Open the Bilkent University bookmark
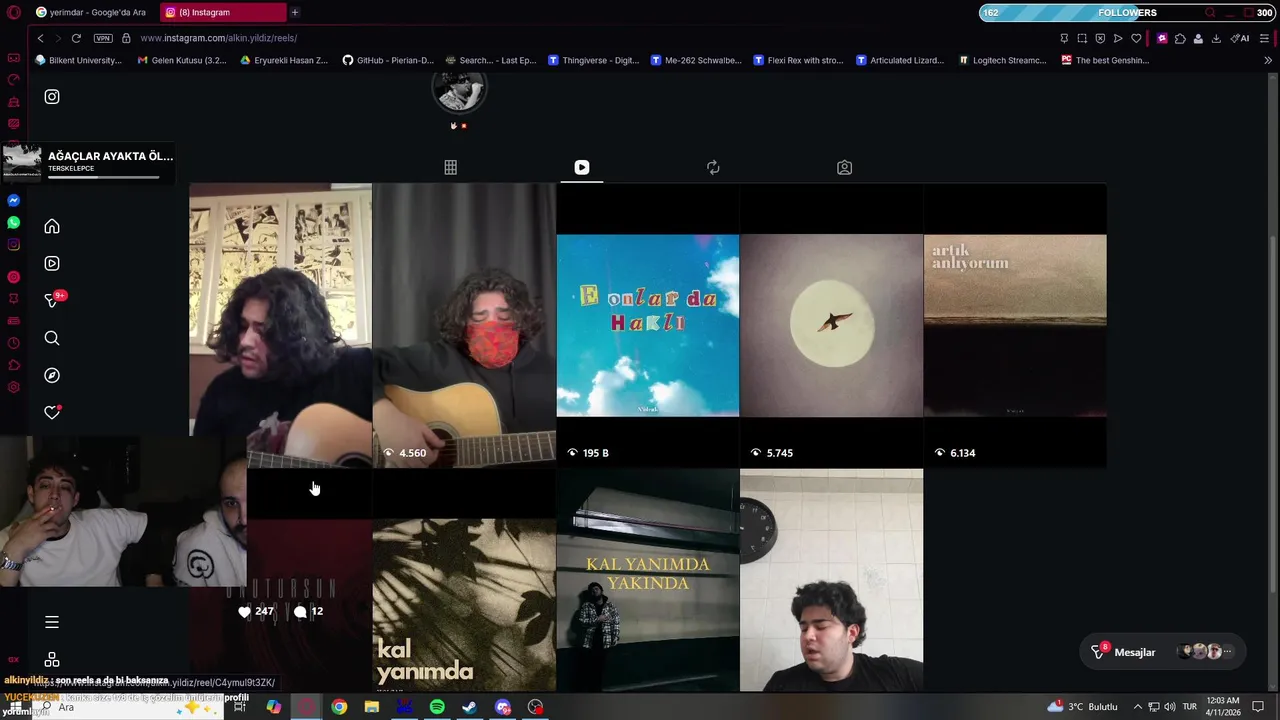Viewport: 1280px width, 720px height. (78, 60)
